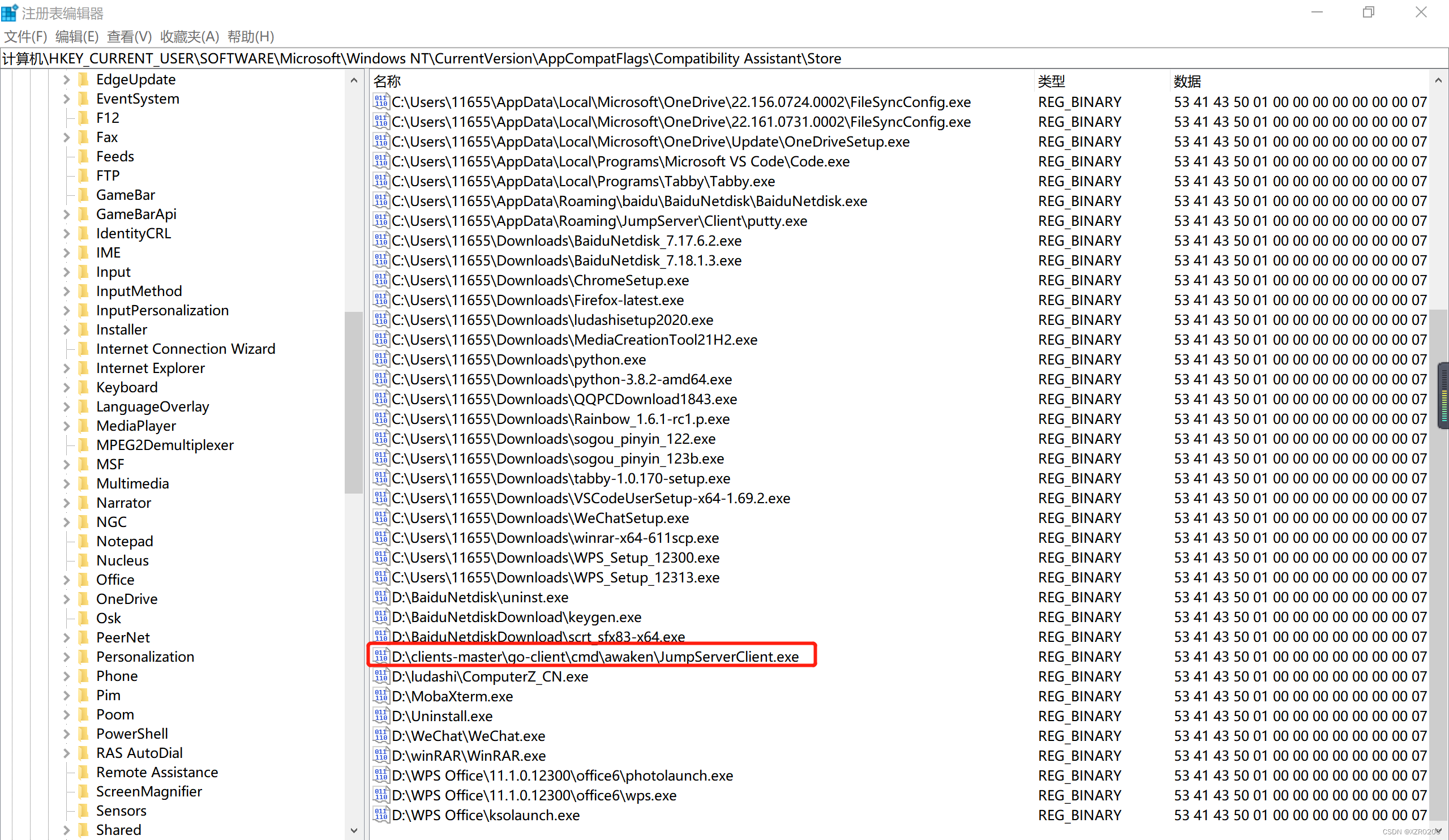
Task: Click the binary icon beside WinRAR.exe
Action: pyautogui.click(x=381, y=756)
